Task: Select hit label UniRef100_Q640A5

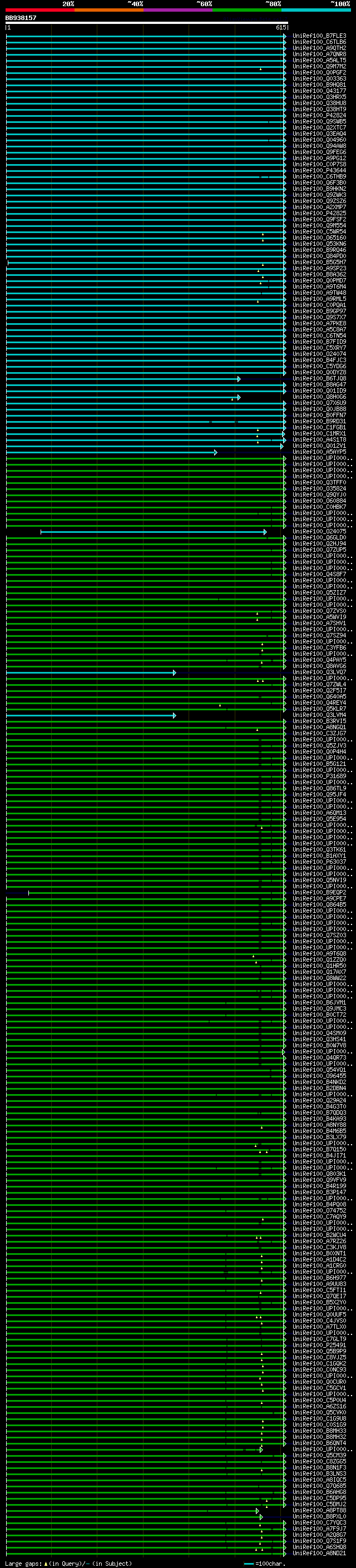Action: [319, 697]
